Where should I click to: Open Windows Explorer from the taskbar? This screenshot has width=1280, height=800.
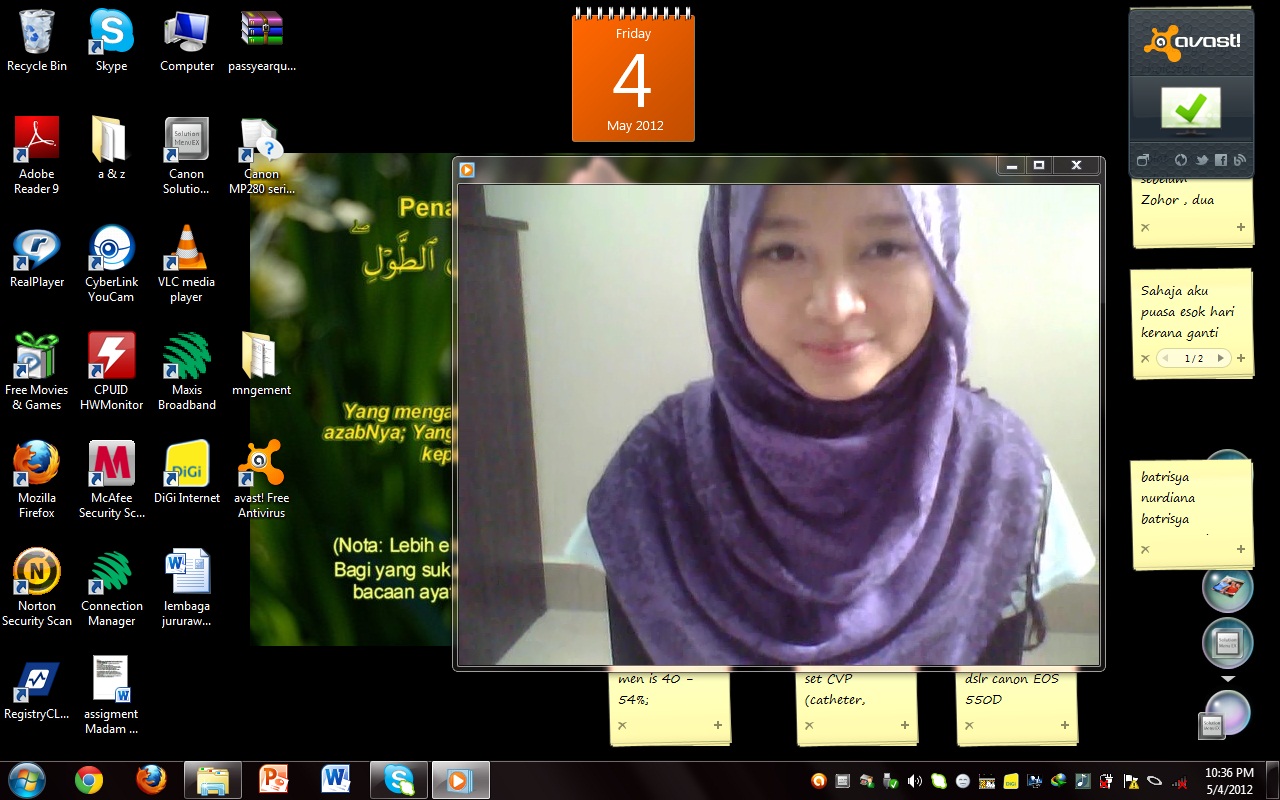click(x=213, y=780)
